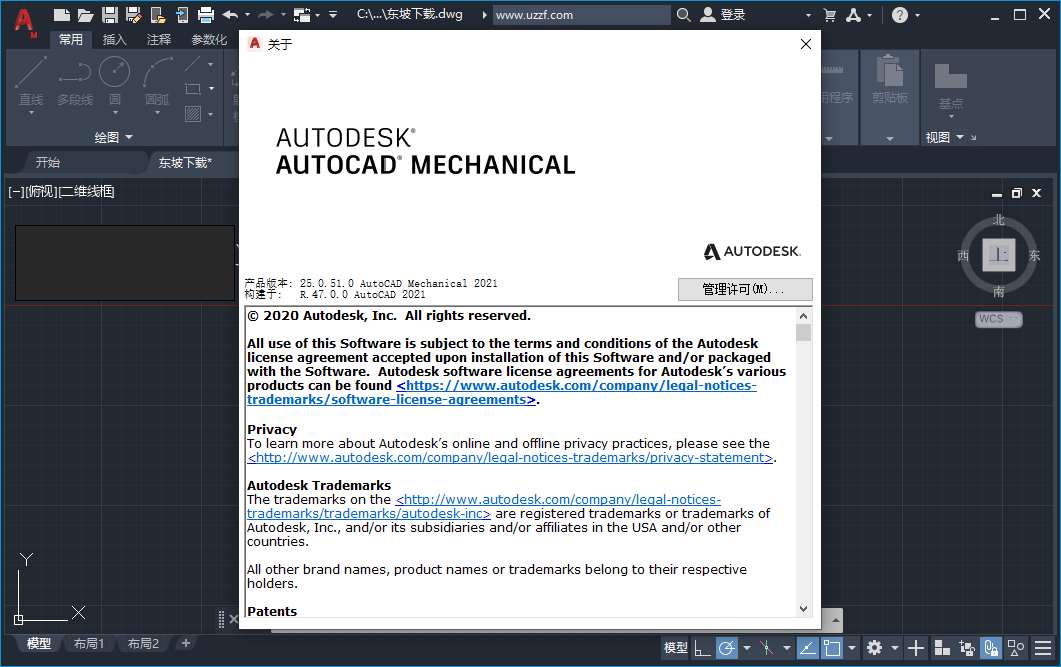Toggle the paperclip-and-lock status icon
The image size is (1061, 667).
click(991, 648)
